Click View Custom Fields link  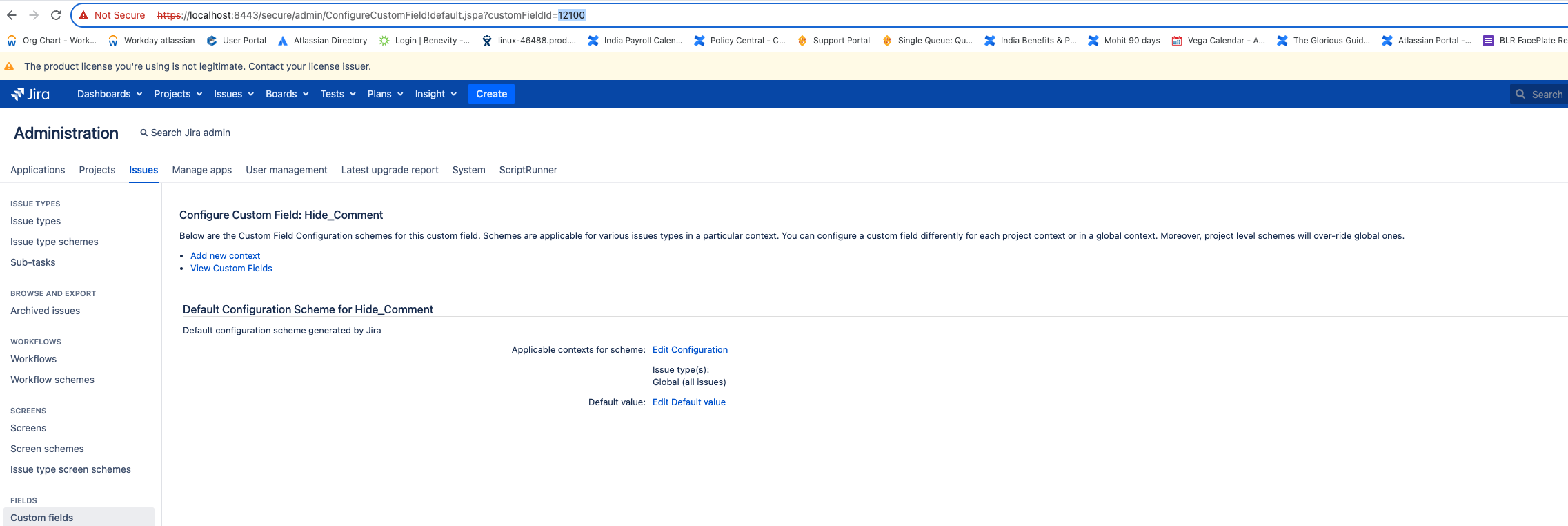(231, 268)
